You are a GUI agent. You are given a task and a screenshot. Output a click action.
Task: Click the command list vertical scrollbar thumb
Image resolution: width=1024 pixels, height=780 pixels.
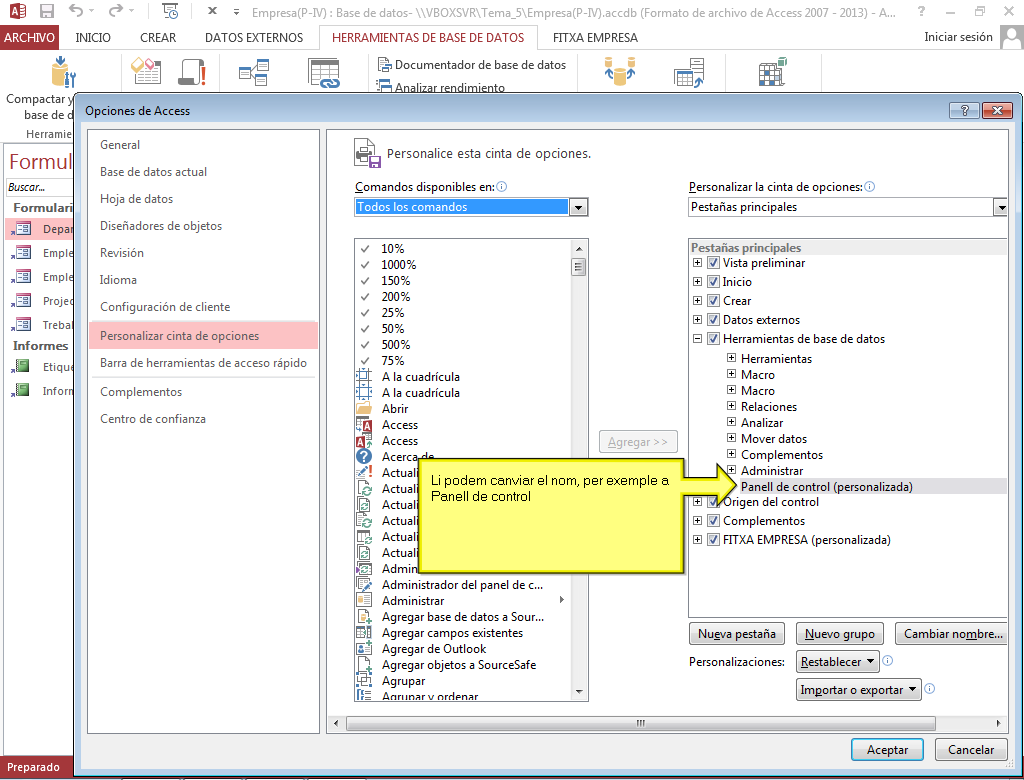[x=578, y=267]
